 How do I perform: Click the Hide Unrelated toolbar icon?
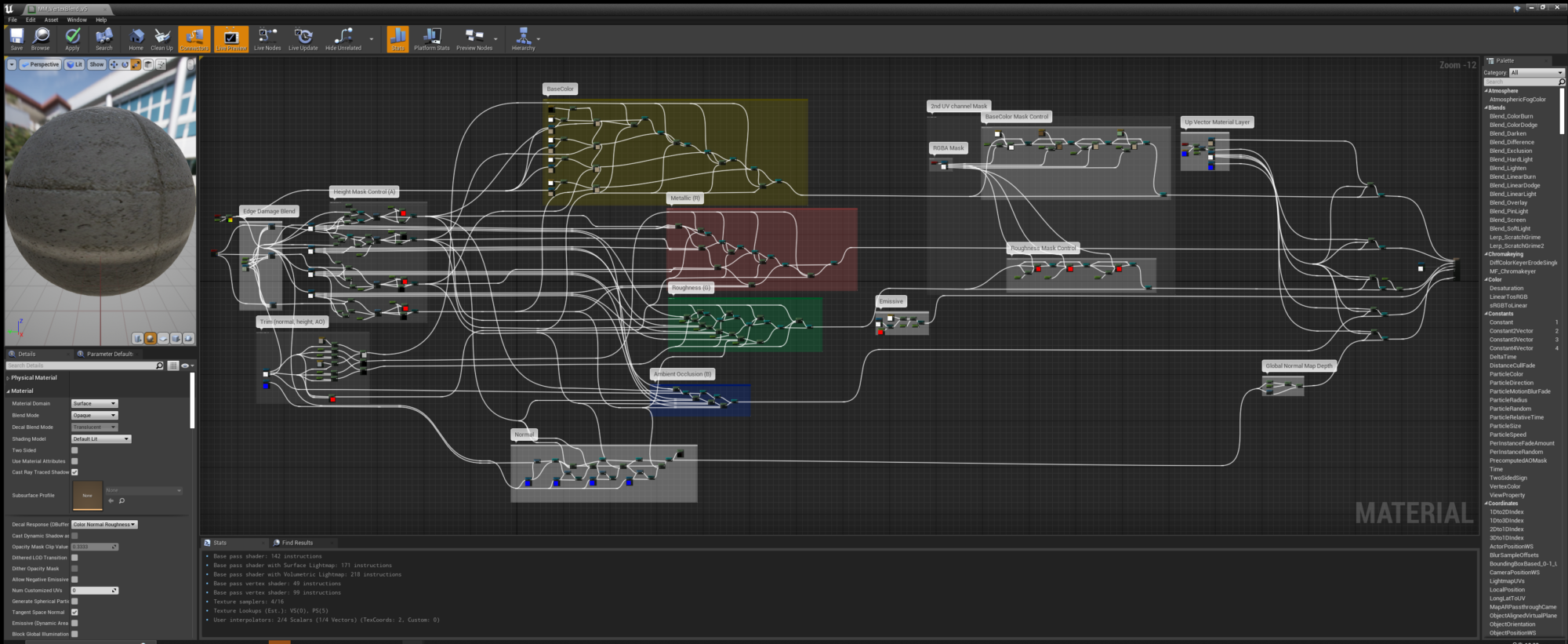pyautogui.click(x=343, y=38)
